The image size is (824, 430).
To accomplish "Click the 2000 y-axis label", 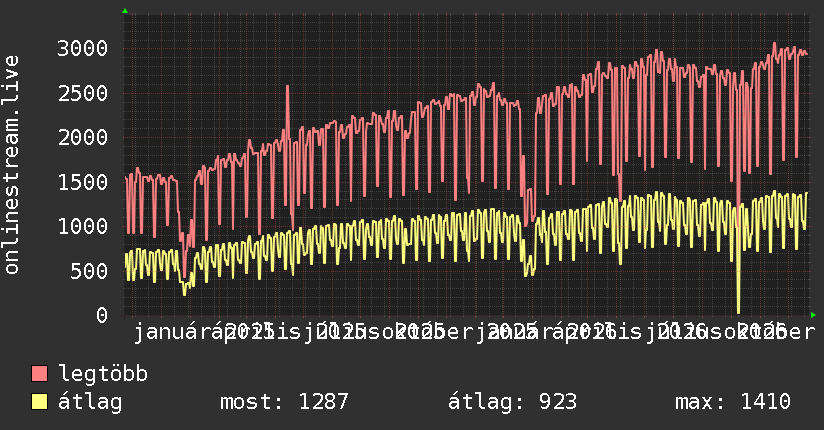I will click(x=83, y=137).
